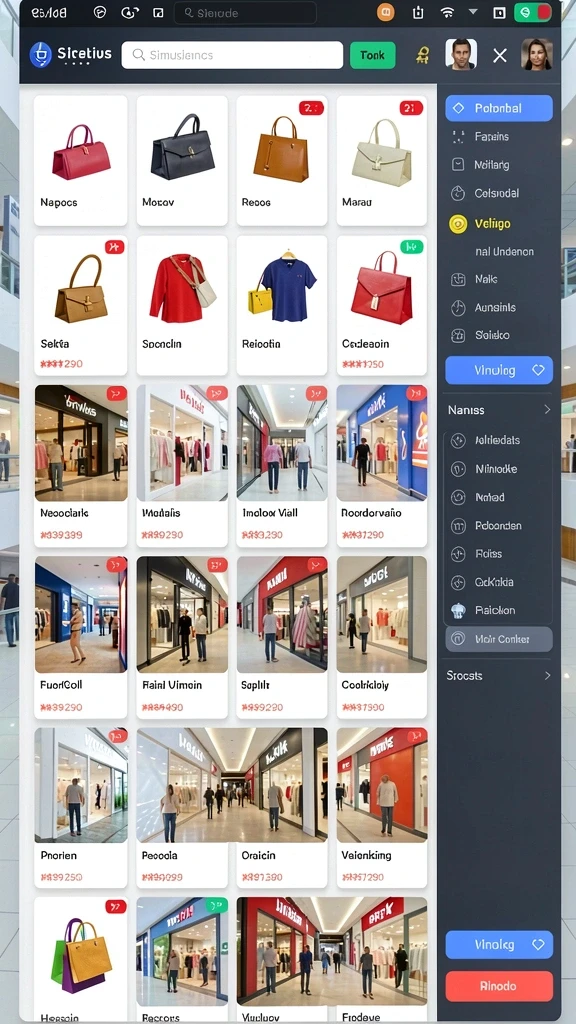Click the orange circle icon in top bar
This screenshot has width=576, height=1024.
[385, 12]
